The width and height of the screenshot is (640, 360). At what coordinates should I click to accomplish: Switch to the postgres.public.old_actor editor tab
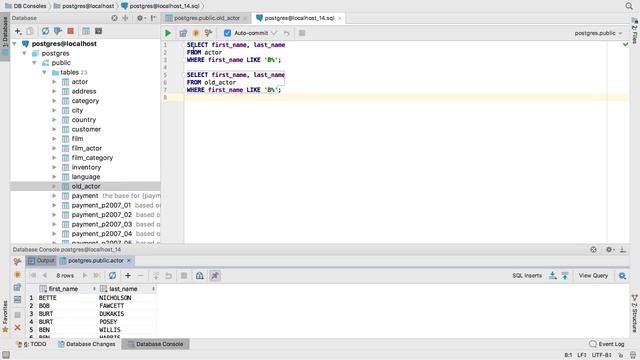click(207, 18)
